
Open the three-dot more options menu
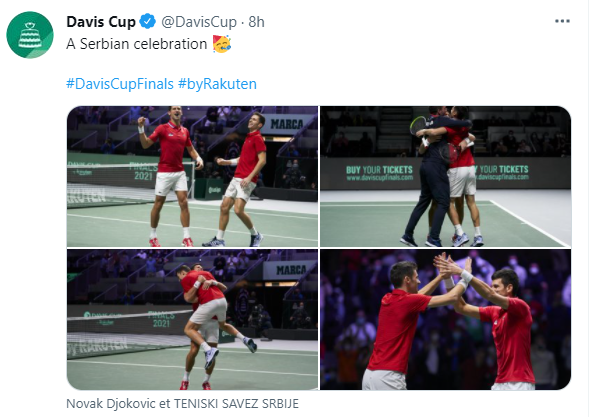(x=562, y=21)
